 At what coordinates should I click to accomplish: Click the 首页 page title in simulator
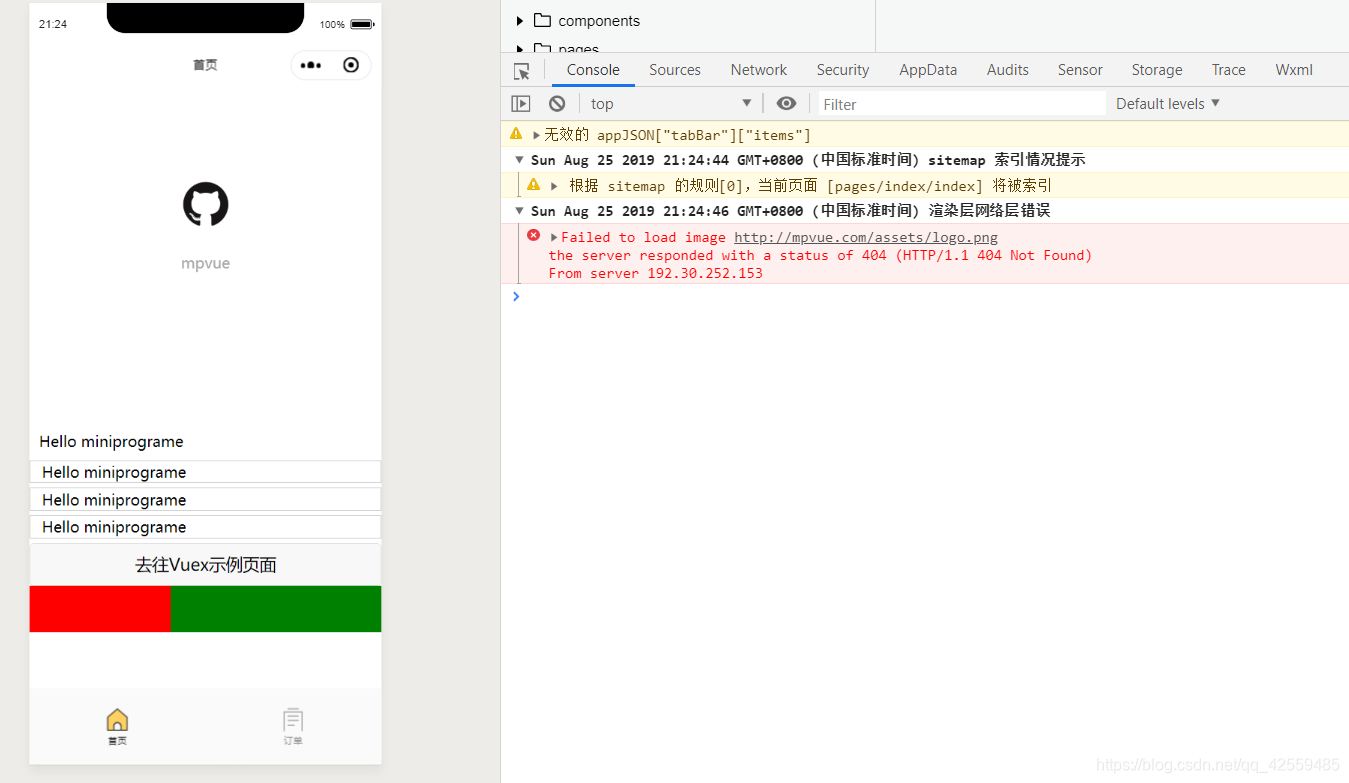tap(205, 65)
